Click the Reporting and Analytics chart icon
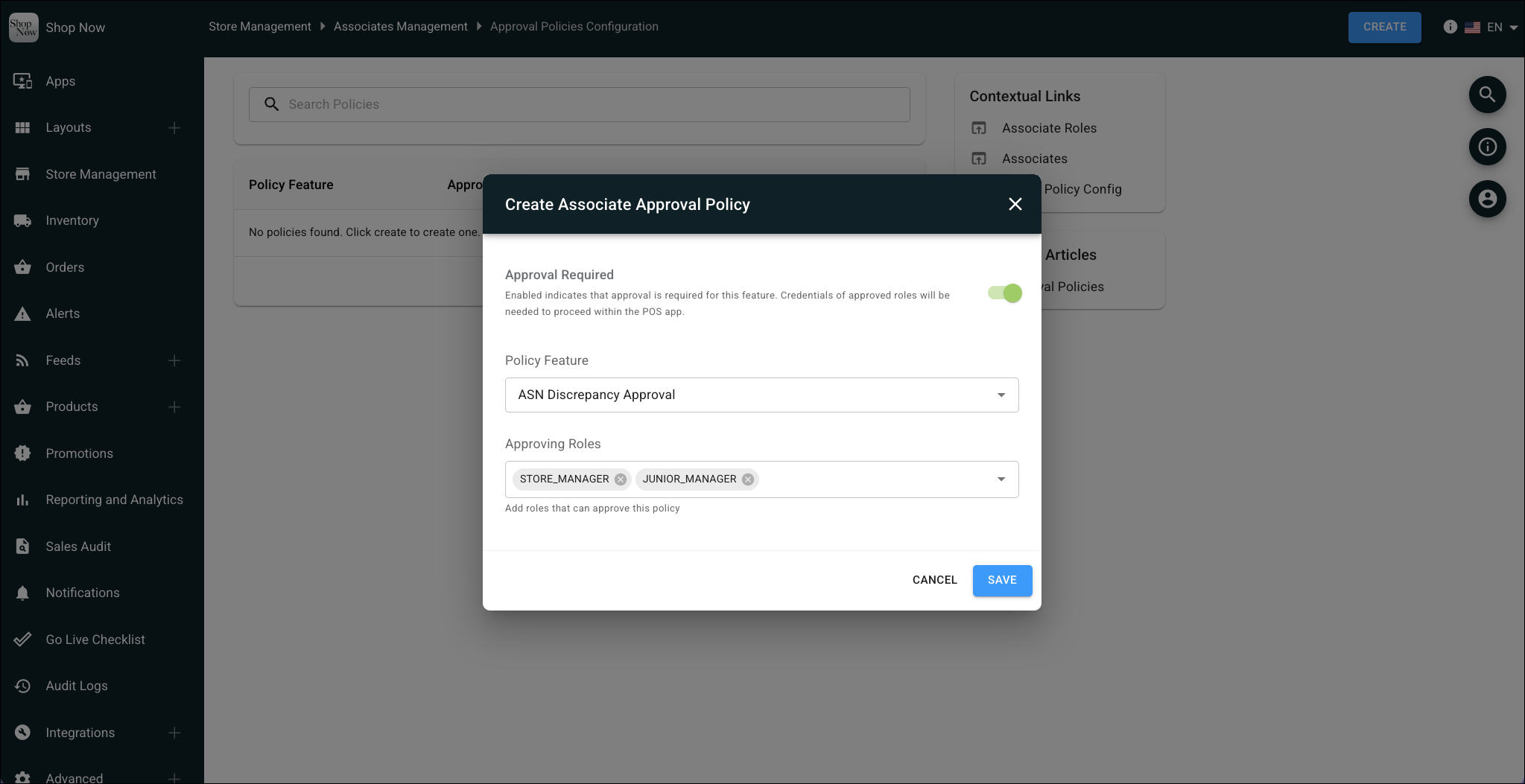Image resolution: width=1525 pixels, height=784 pixels. point(23,500)
